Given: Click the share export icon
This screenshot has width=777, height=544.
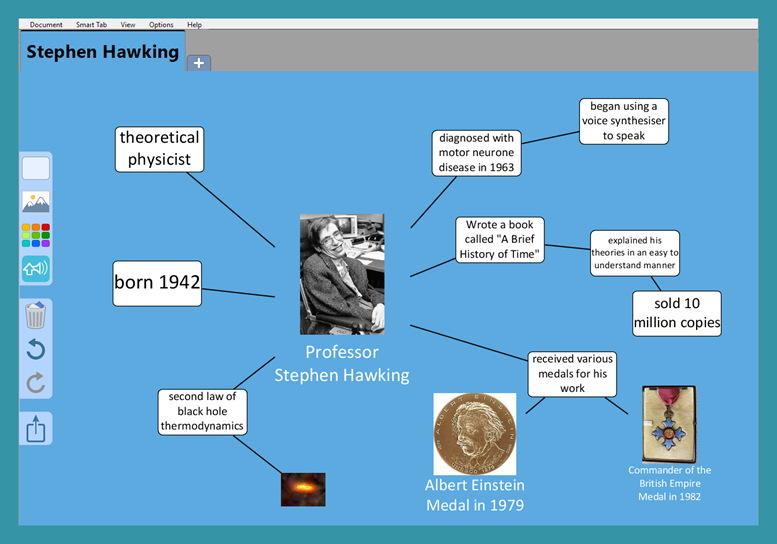Looking at the screenshot, I should click(x=35, y=429).
